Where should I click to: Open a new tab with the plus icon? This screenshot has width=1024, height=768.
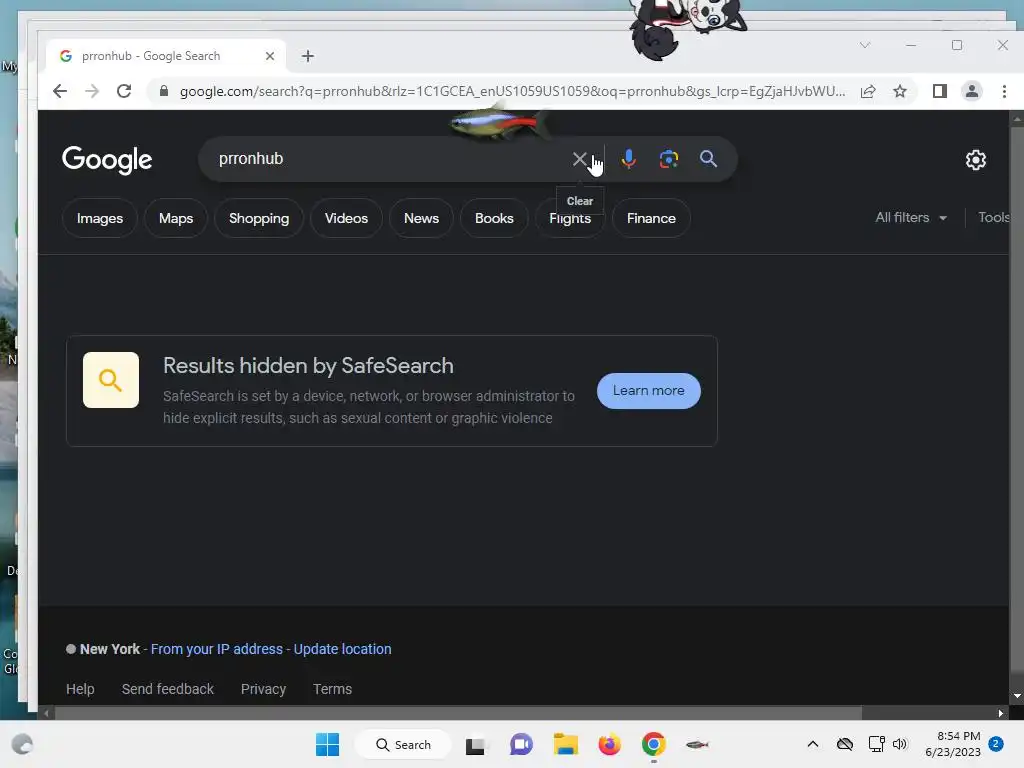pos(308,56)
